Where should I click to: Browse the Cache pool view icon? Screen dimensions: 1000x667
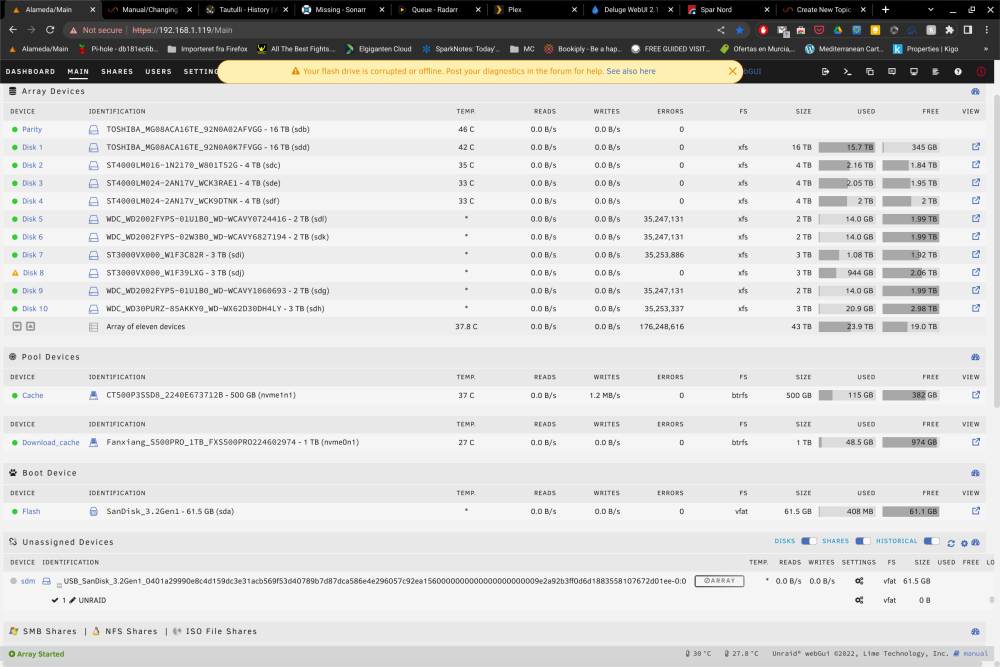click(975, 395)
